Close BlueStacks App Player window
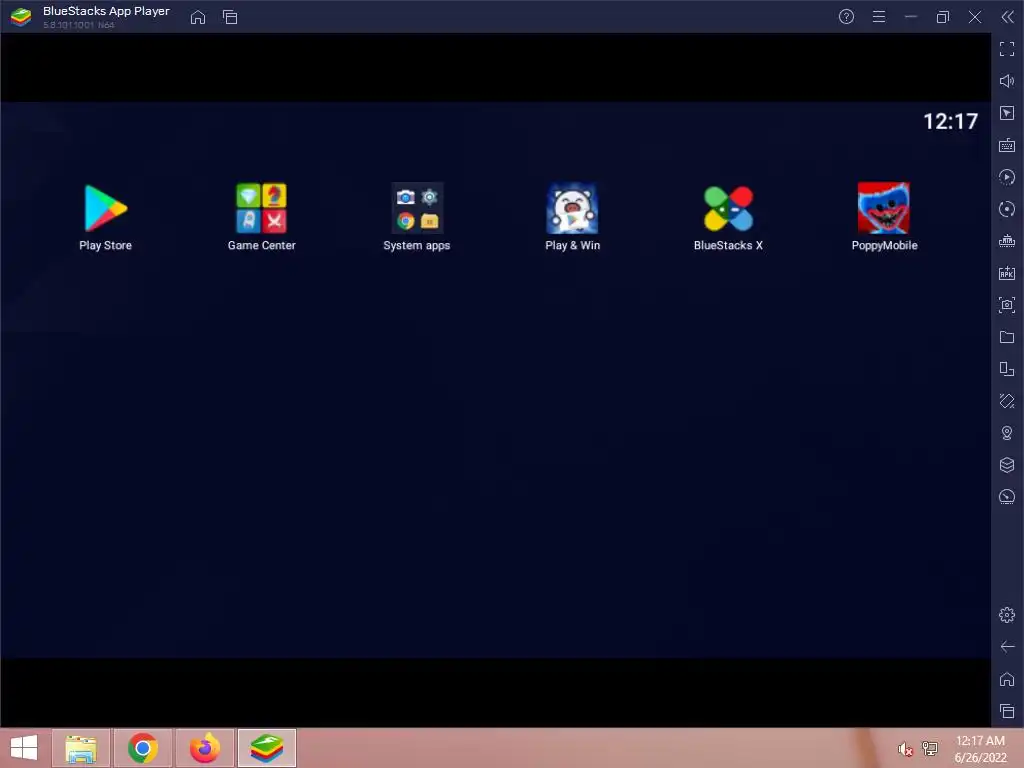 (x=975, y=17)
